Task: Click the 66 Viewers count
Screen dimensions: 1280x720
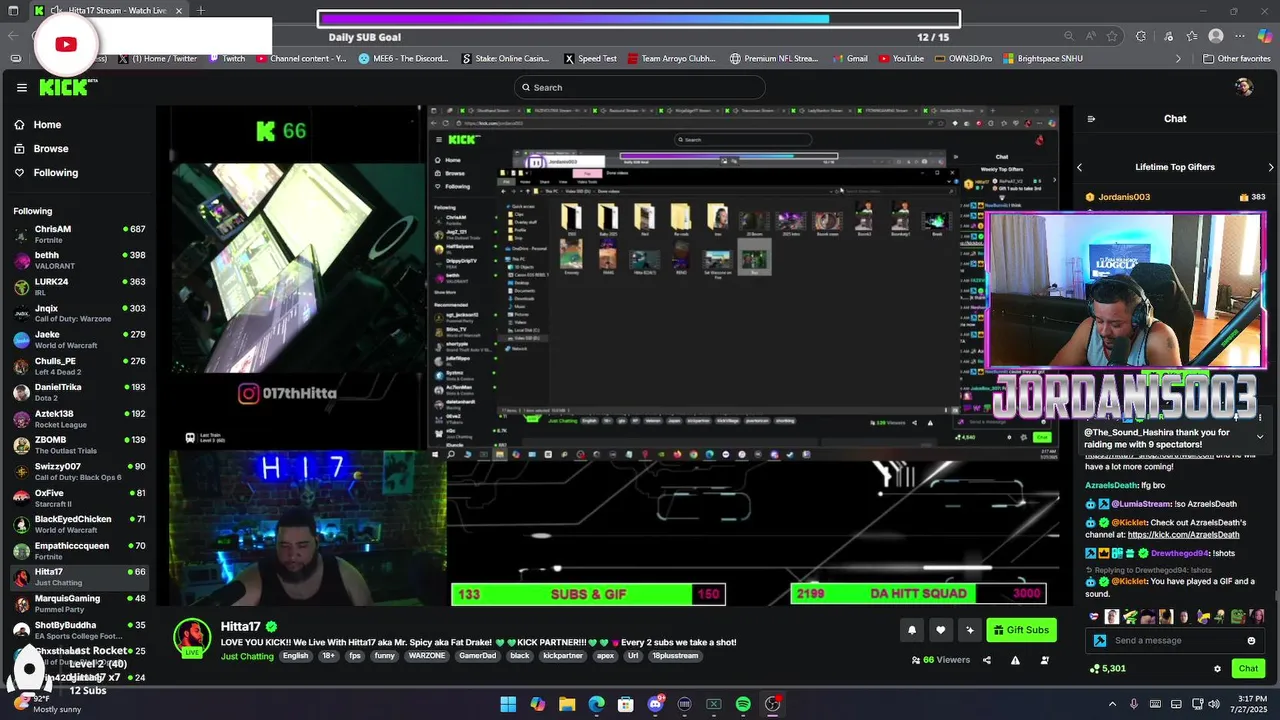Action: [941, 660]
